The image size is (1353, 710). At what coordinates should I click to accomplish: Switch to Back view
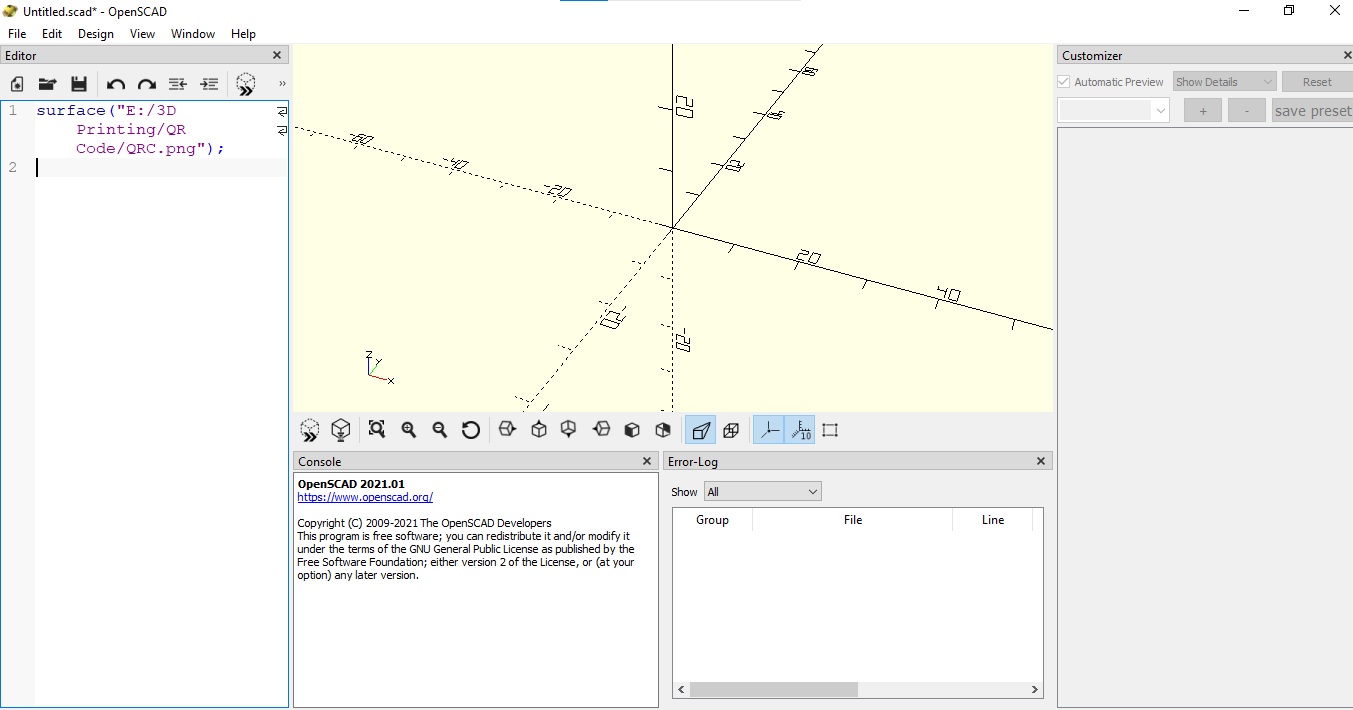663,430
